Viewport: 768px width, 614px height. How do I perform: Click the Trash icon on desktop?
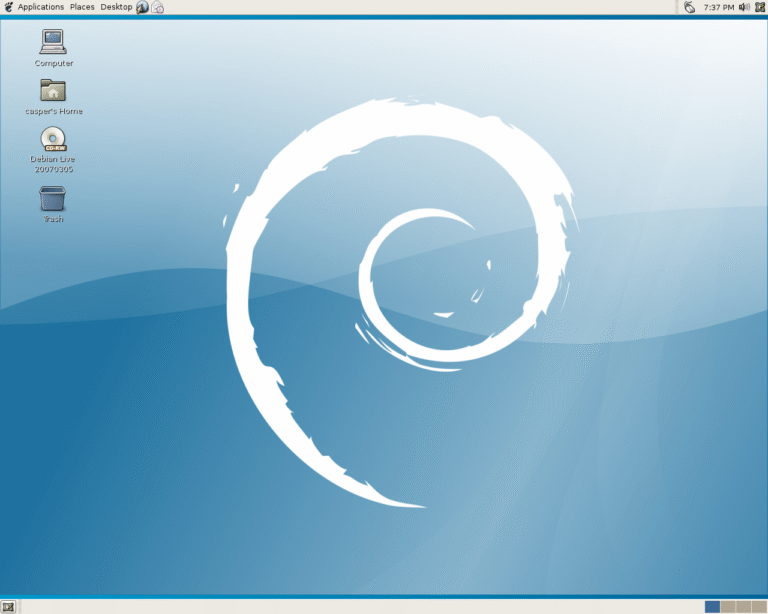(53, 198)
